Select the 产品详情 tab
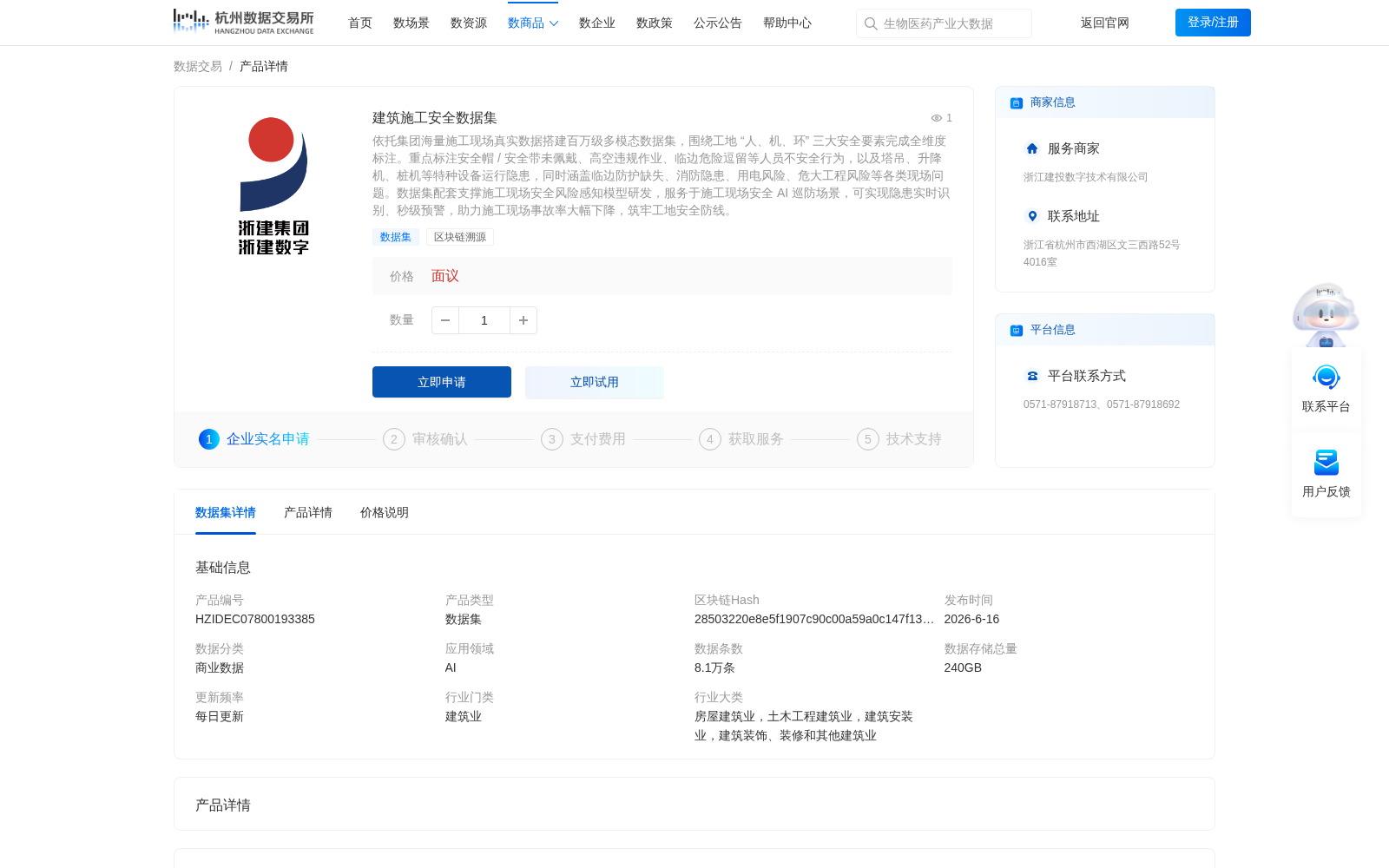This screenshot has height=868, width=1389. [308, 513]
